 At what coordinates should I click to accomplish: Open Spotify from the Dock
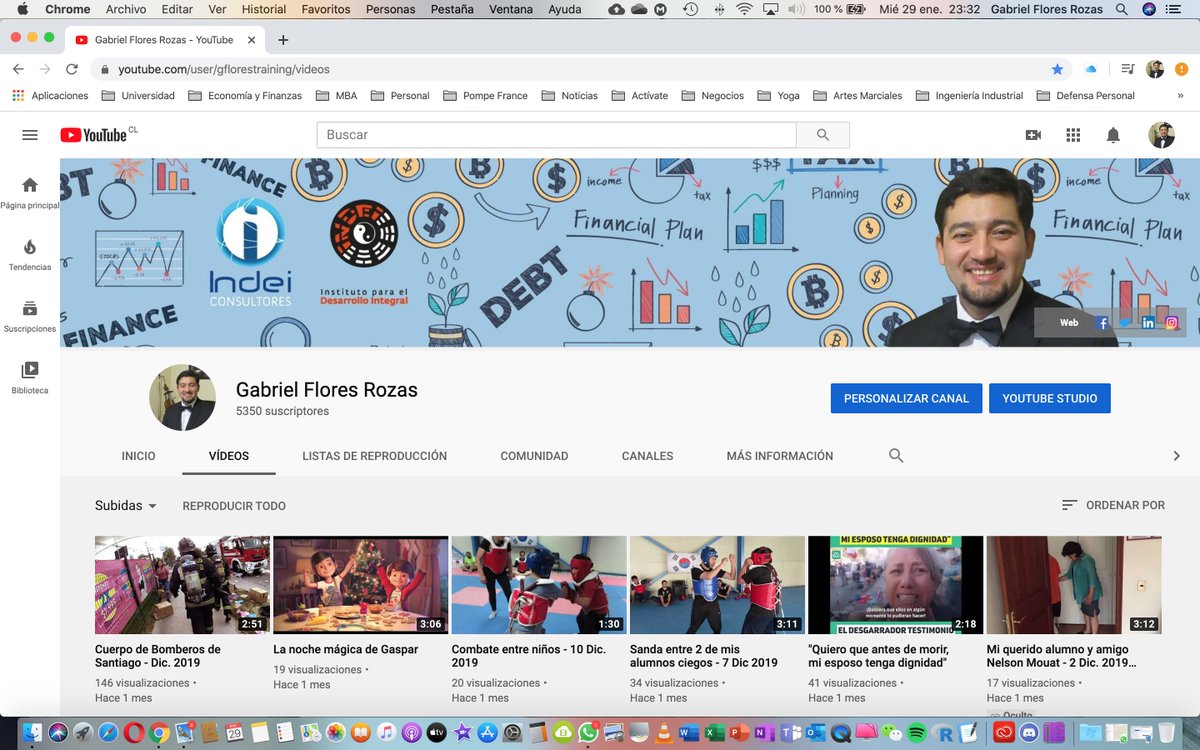[x=916, y=733]
